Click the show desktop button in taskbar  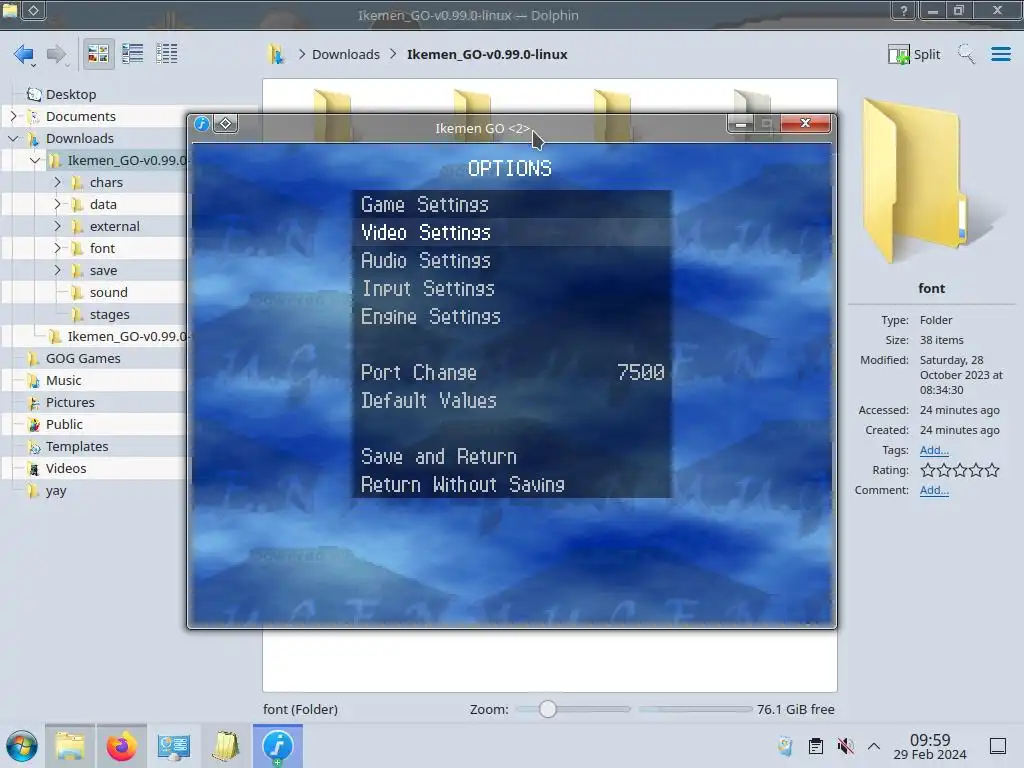coord(998,746)
